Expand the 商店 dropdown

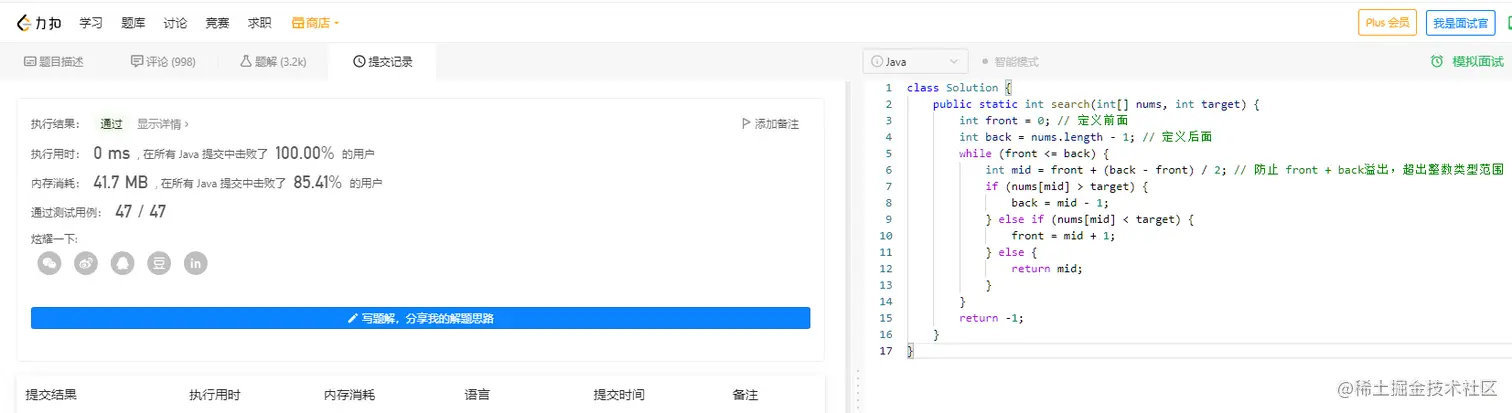point(316,22)
